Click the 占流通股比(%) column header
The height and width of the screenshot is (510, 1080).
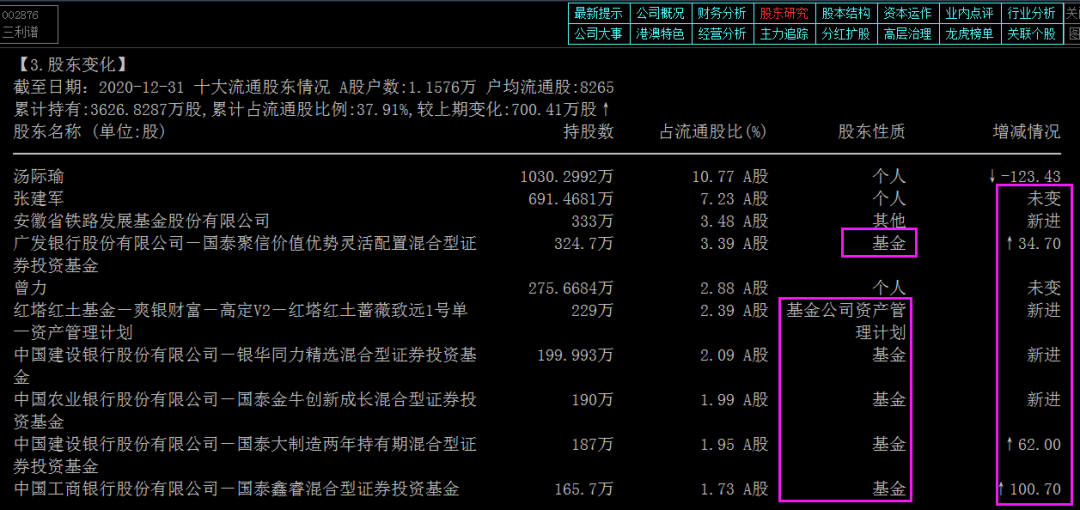point(713,132)
